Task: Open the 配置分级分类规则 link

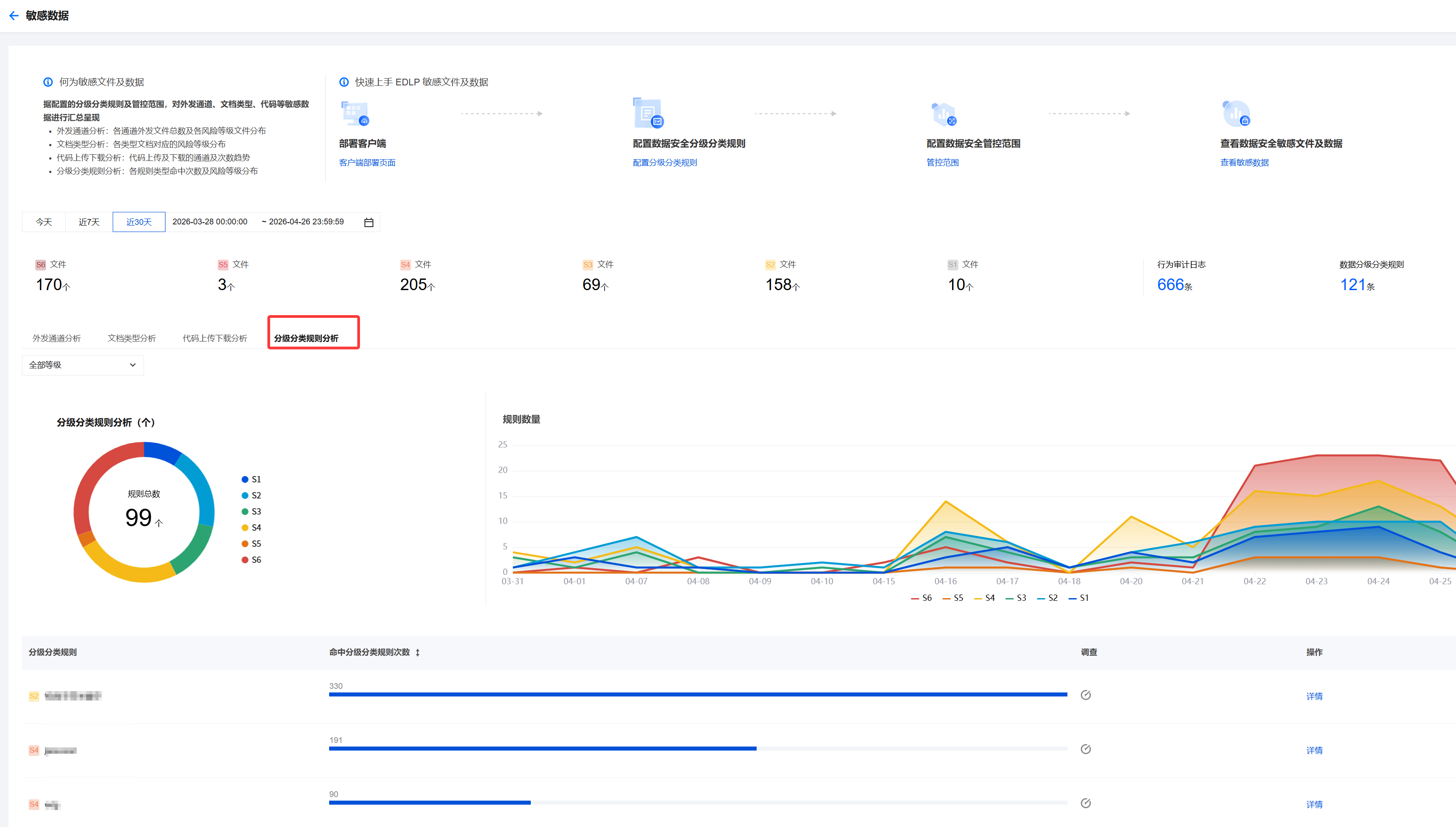Action: 665,163
